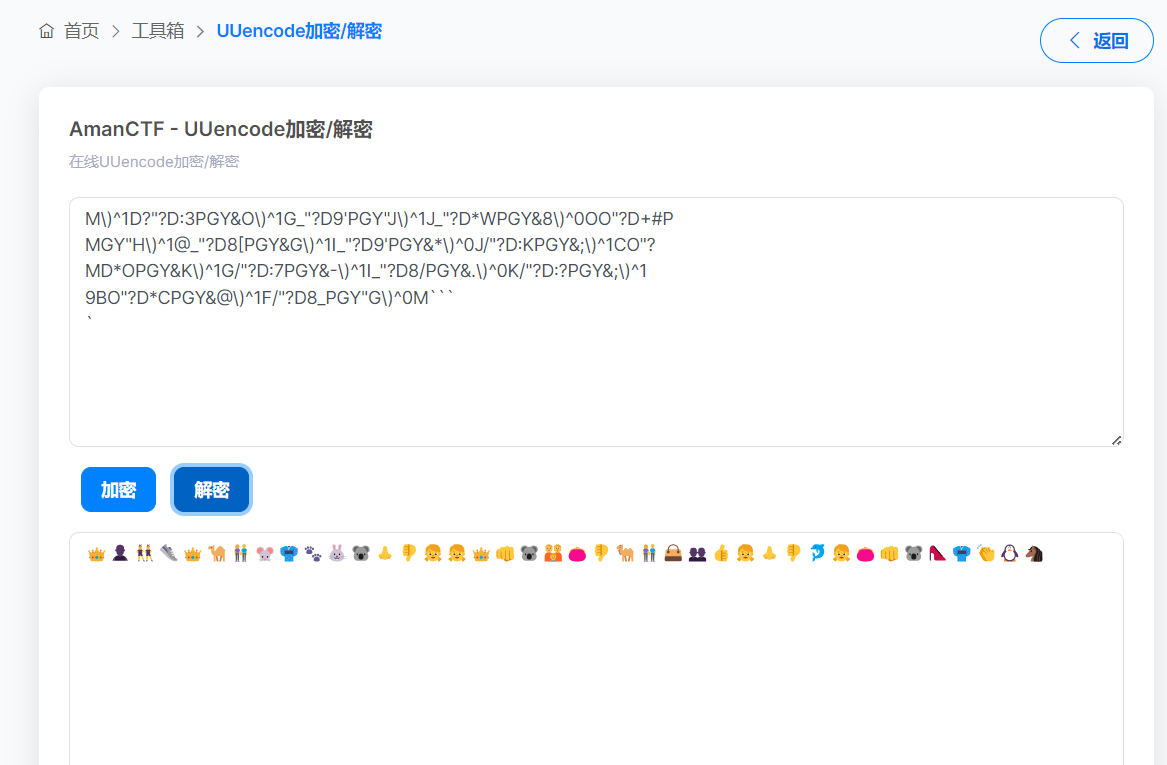Image resolution: width=1167 pixels, height=765 pixels.
Task: Click the AmanCTF - UUencode加密/解密 heading
Action: [221, 129]
